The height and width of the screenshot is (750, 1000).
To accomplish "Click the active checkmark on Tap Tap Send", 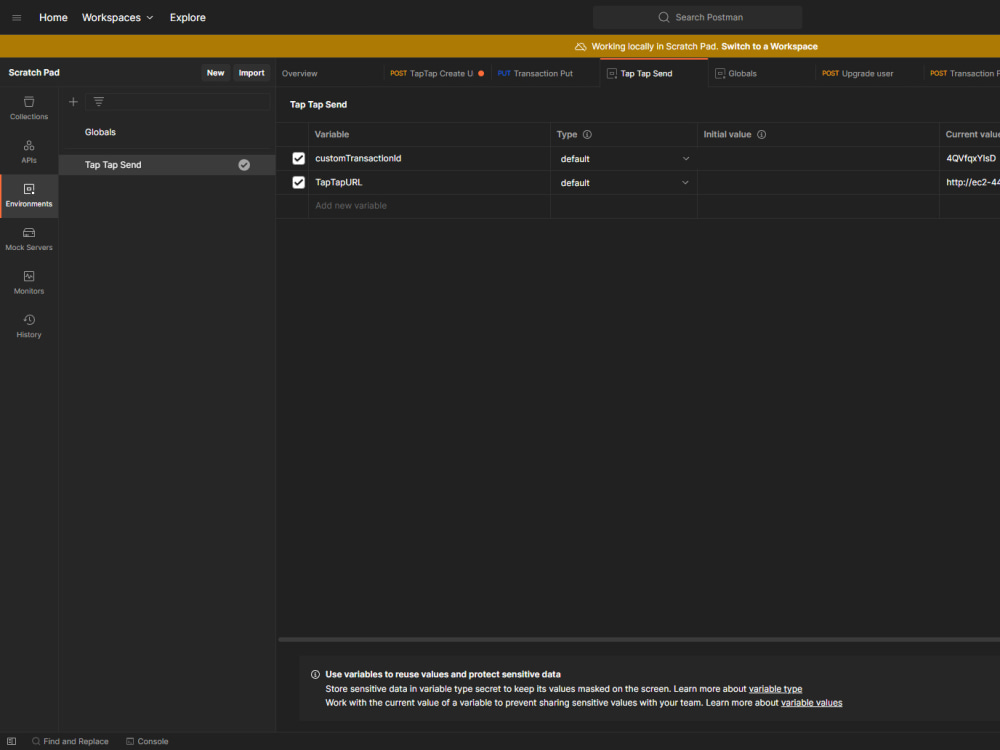I will pyautogui.click(x=244, y=165).
